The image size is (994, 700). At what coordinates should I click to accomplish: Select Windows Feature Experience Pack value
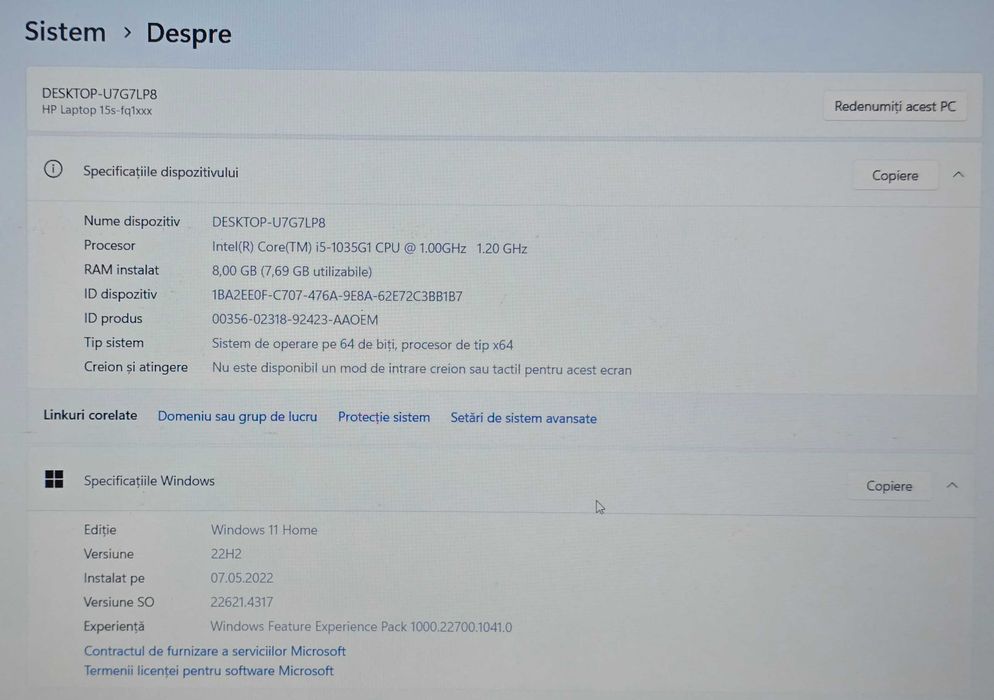pos(361,627)
